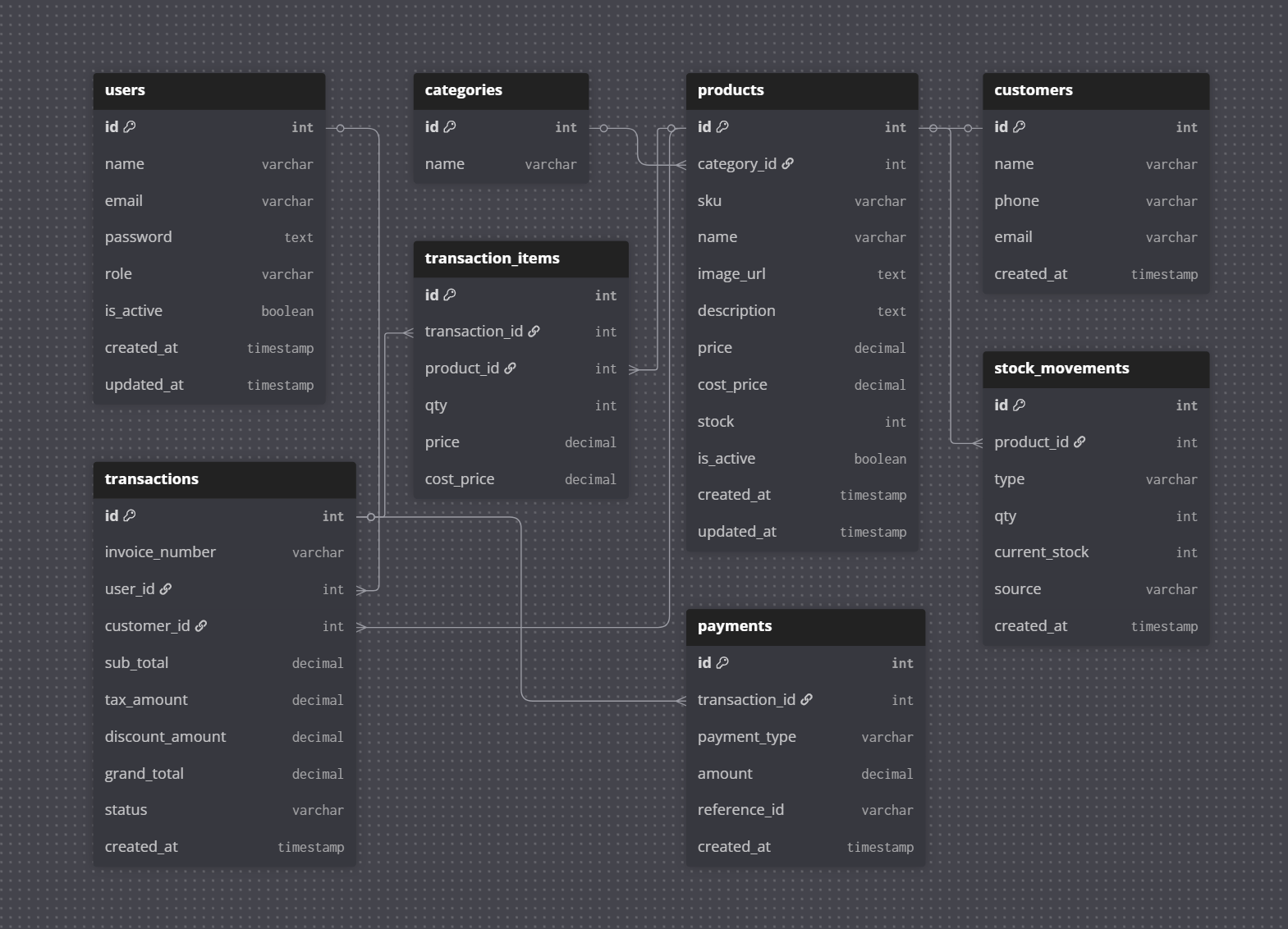Click the phone field in customers table
This screenshot has height=929, width=1288.
(1016, 201)
